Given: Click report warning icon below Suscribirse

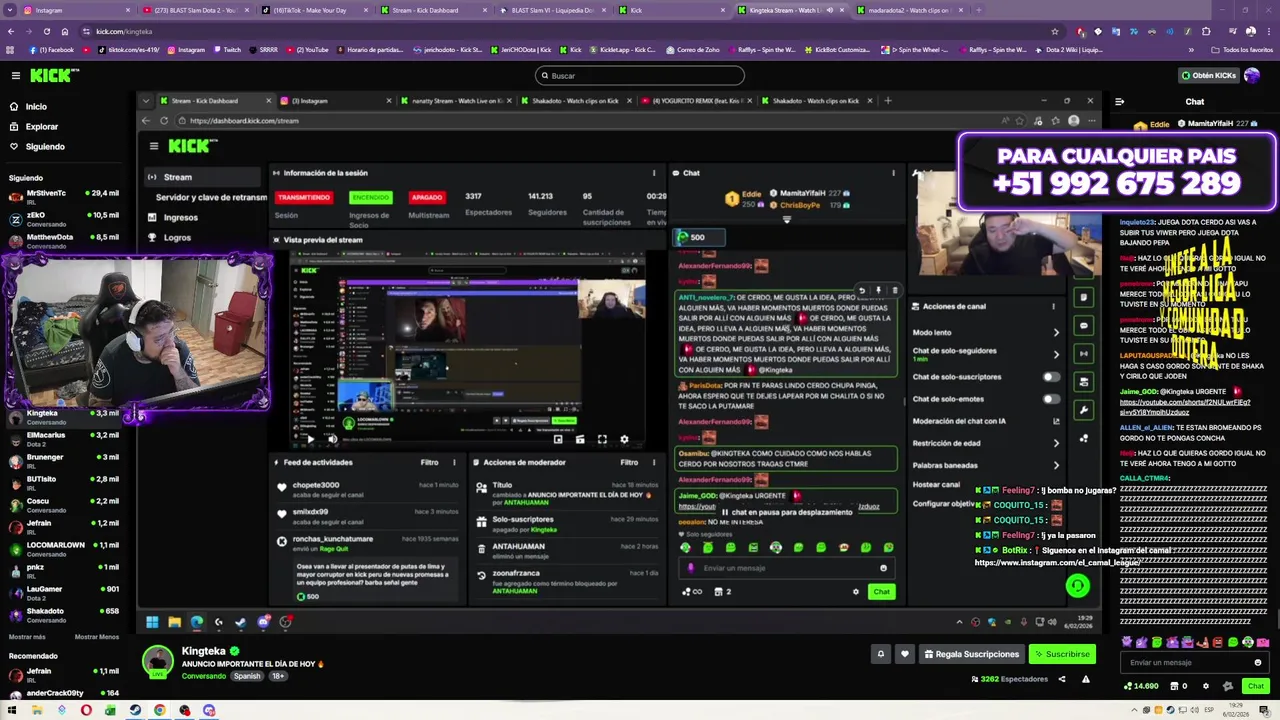Looking at the screenshot, I should point(1085,679).
